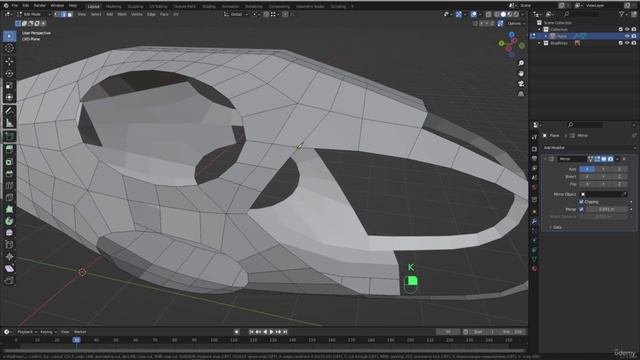Select the Edge Slide tool
Screen dimensions: 640x360
tap(9, 245)
